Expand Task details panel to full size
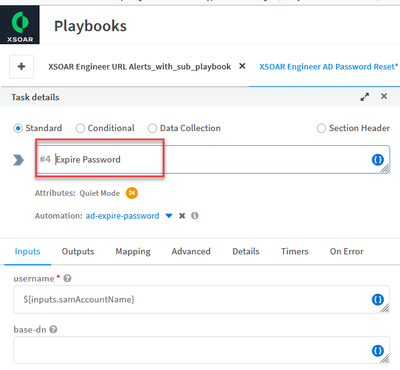400x370 pixels. 365,97
